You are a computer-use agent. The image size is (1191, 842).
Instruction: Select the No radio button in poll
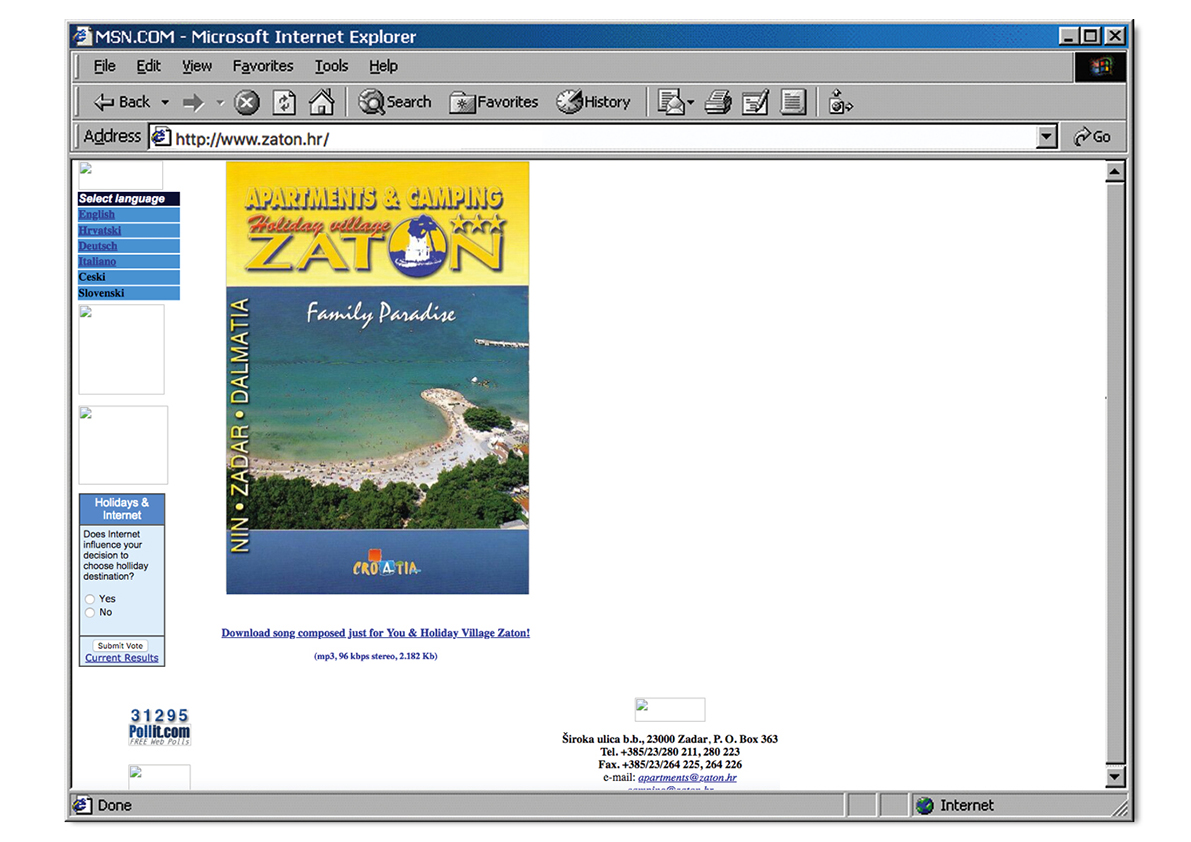90,612
